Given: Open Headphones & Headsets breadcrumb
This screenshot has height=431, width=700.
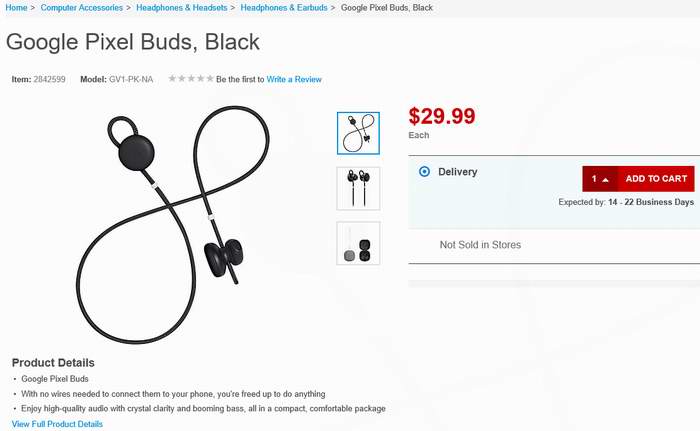Looking at the screenshot, I should 182,8.
